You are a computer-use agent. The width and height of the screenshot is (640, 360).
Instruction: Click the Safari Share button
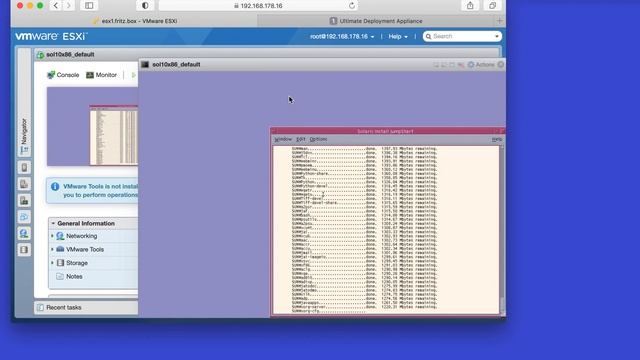[x=470, y=6]
